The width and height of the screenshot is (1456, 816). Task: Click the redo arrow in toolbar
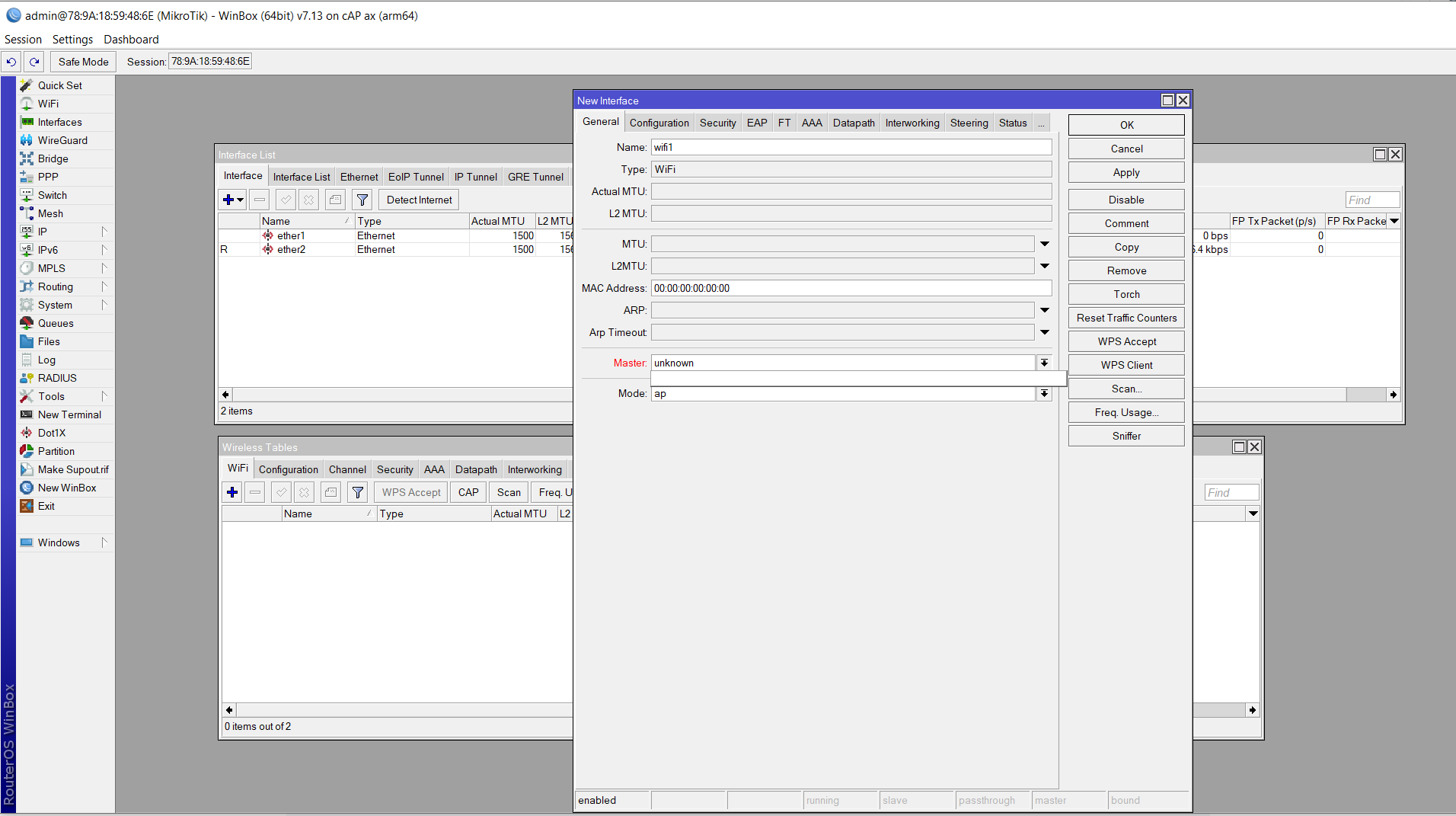coord(34,62)
